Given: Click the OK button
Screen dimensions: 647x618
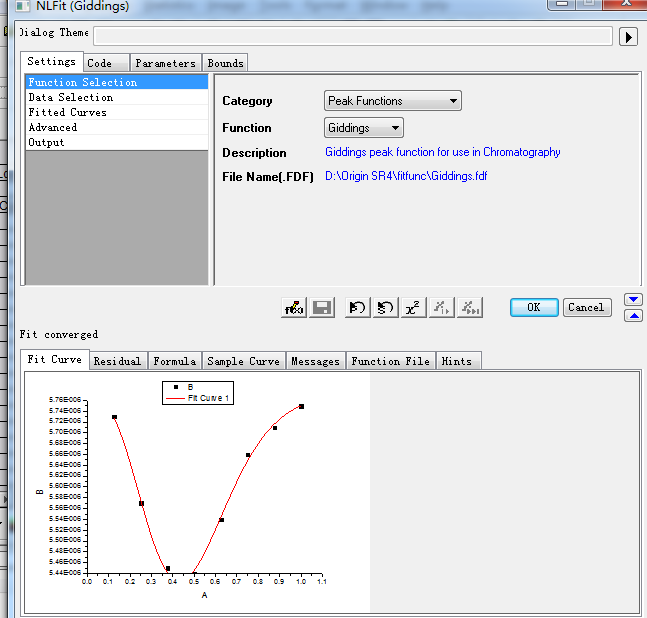Looking at the screenshot, I should (534, 307).
